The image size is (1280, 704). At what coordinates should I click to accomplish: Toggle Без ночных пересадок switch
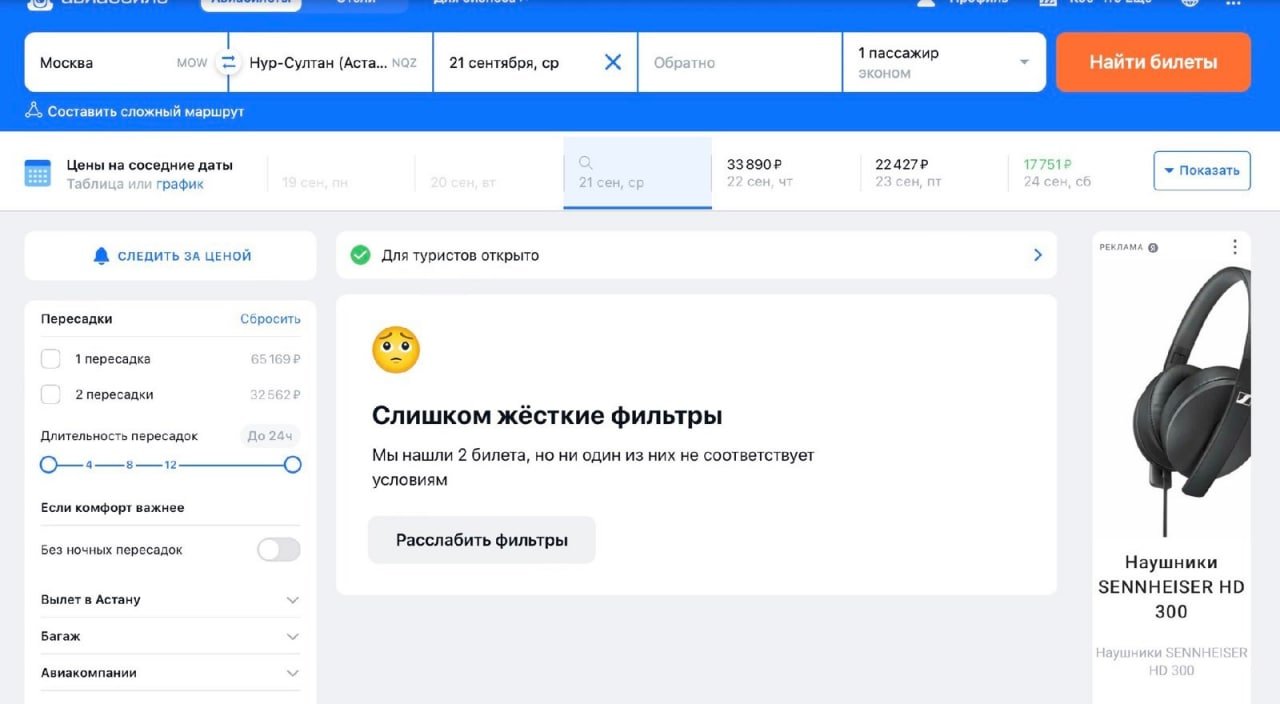click(x=278, y=549)
